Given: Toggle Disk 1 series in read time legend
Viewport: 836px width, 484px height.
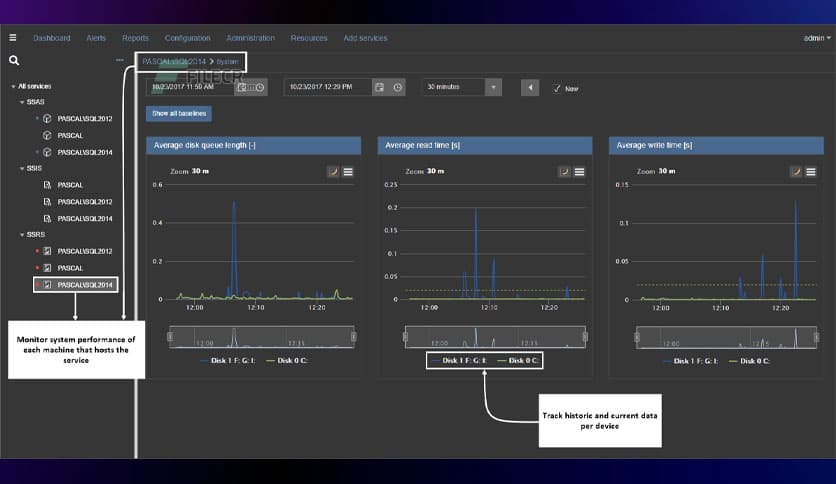Looking at the screenshot, I should point(460,361).
